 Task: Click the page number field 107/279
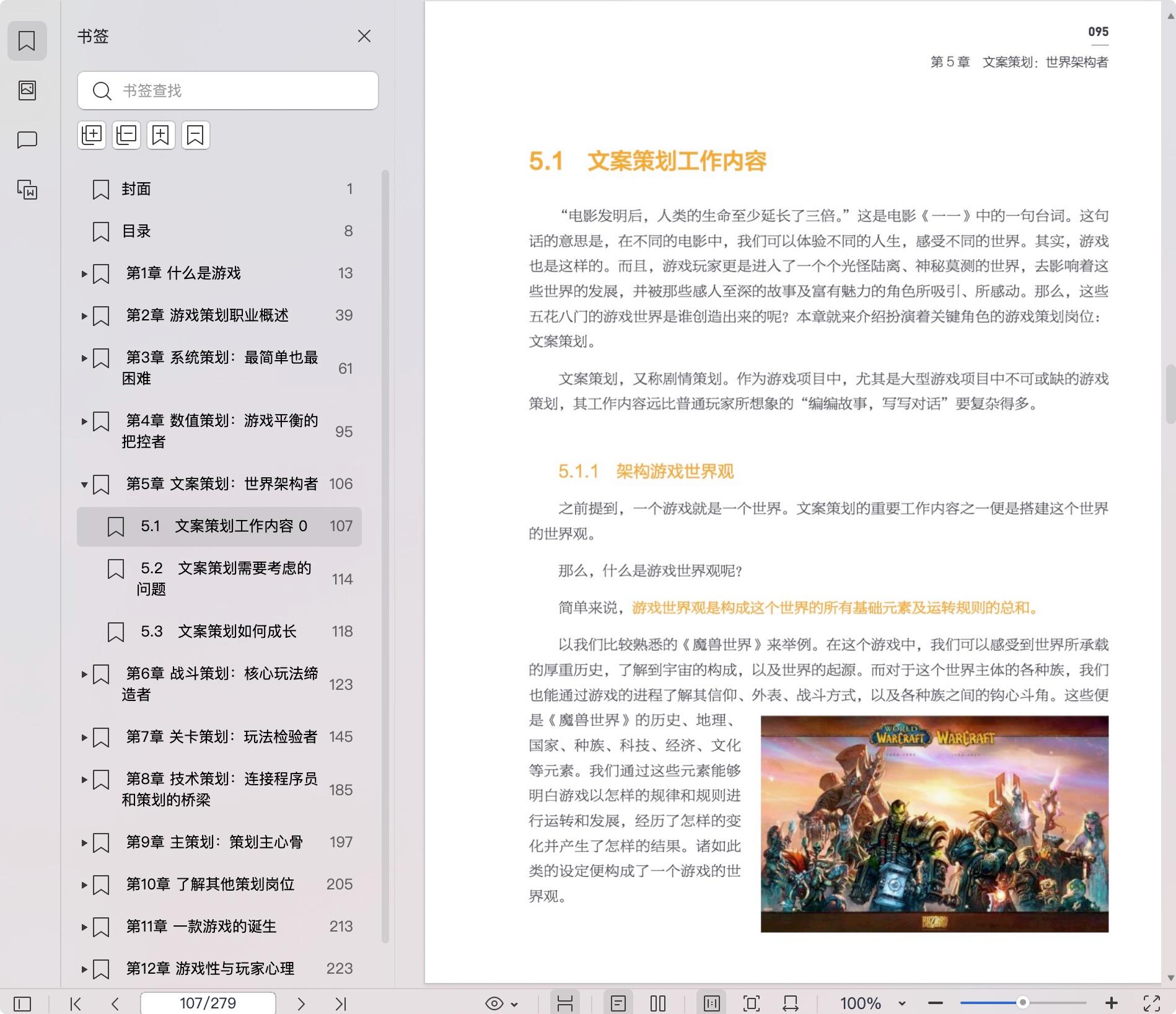tap(208, 1003)
